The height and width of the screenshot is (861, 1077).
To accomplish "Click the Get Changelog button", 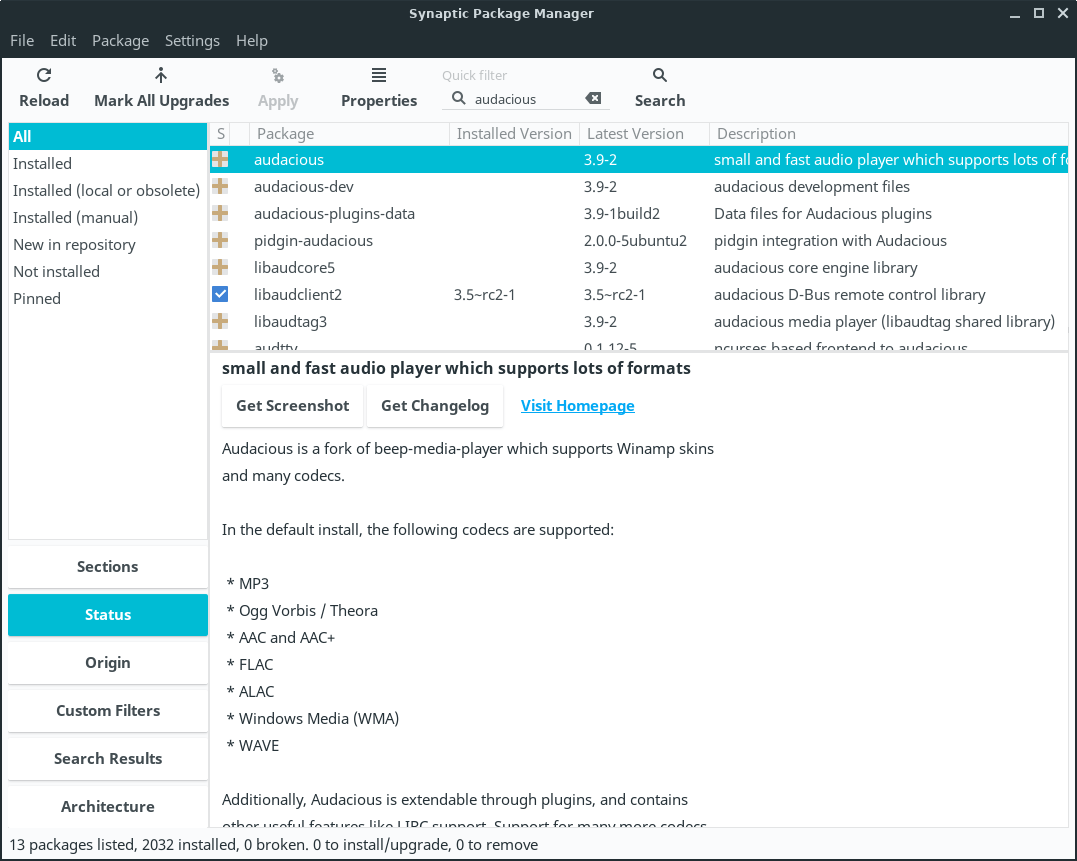I will point(435,406).
